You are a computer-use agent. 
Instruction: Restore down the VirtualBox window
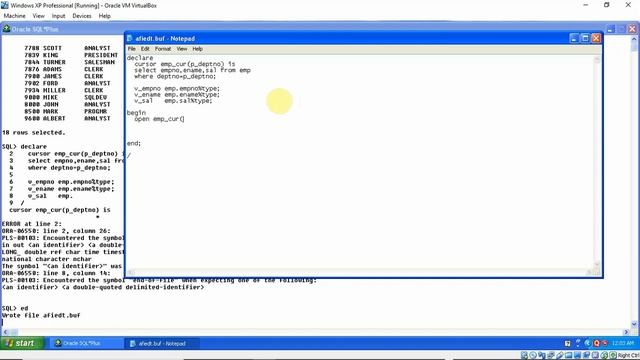[x=607, y=5]
